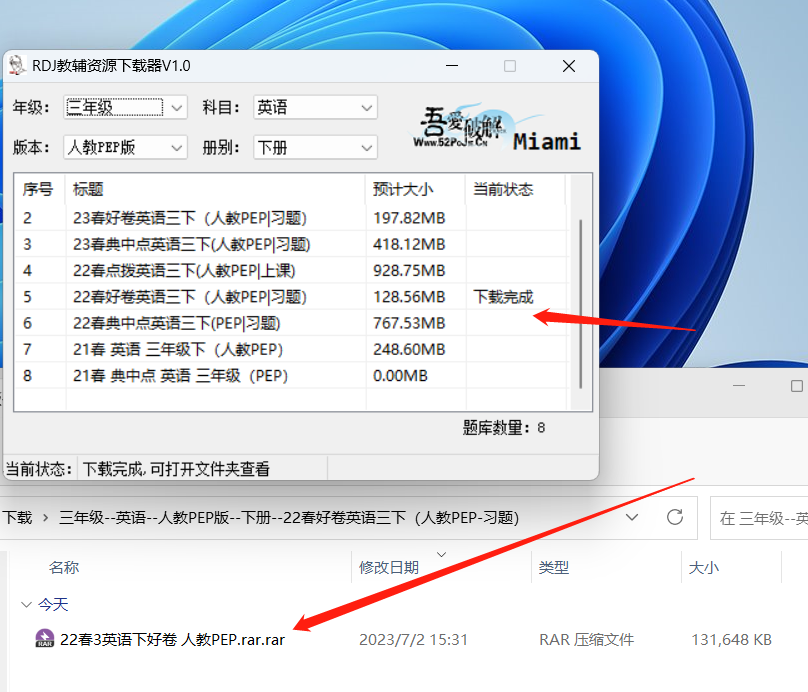Click the file size 131,648 KB

coord(731,639)
